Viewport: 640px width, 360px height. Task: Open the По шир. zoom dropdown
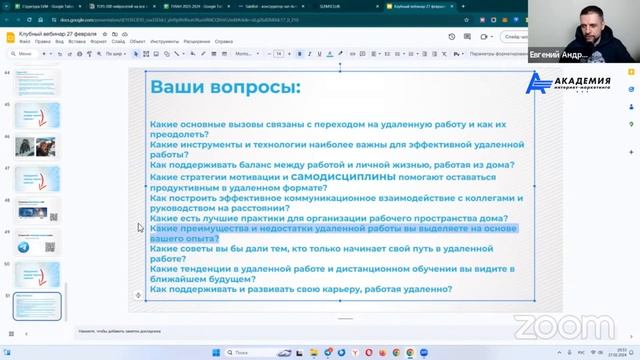click(x=116, y=54)
